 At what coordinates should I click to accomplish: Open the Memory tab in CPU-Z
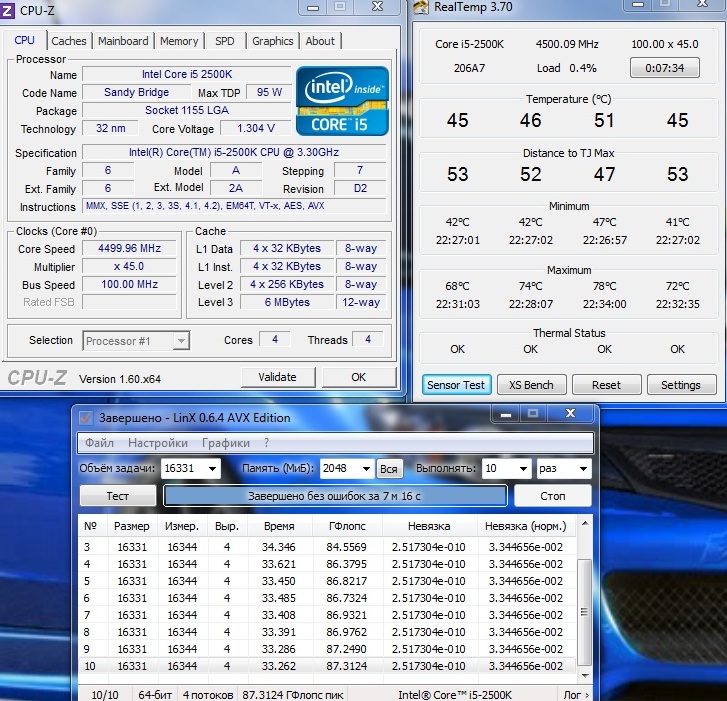[x=179, y=41]
